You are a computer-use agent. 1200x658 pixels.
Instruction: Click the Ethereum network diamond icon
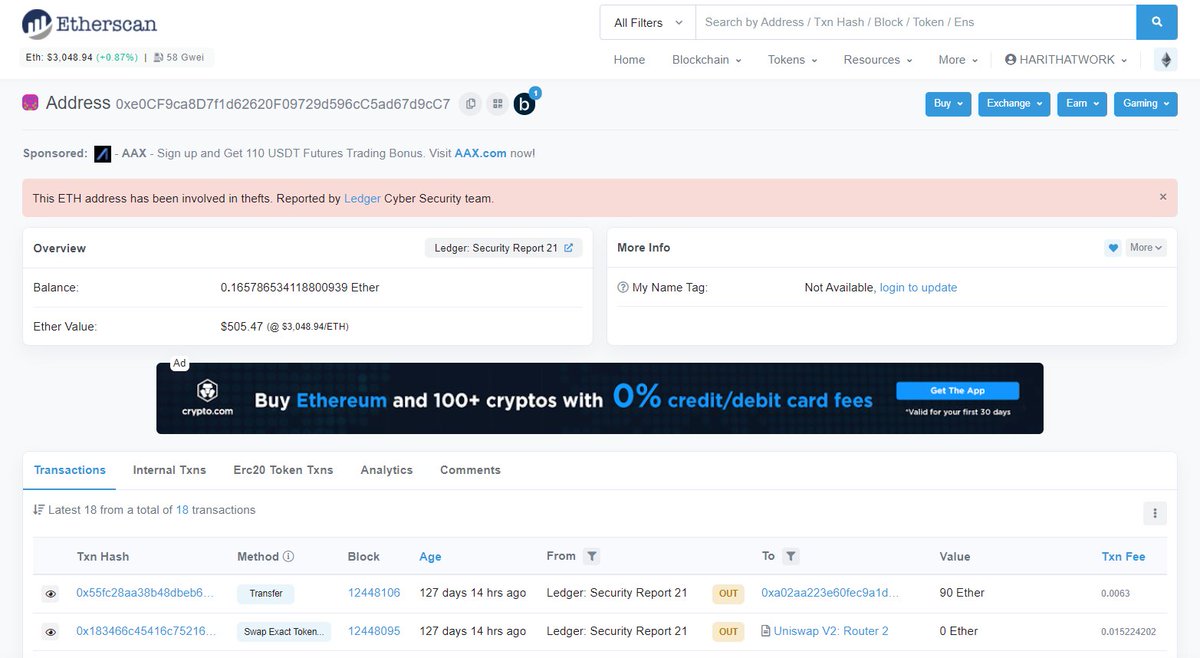(x=1165, y=60)
